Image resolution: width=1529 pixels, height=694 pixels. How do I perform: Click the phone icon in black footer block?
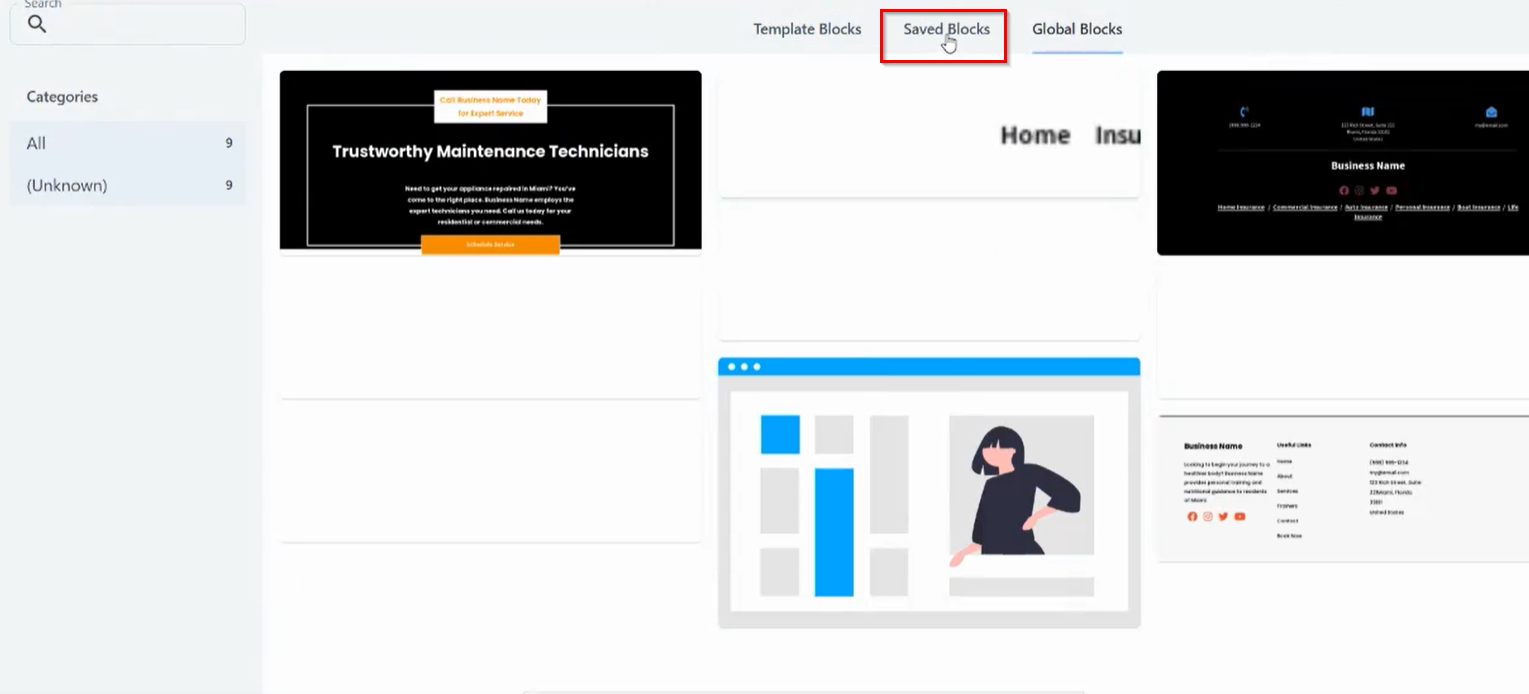point(1244,112)
